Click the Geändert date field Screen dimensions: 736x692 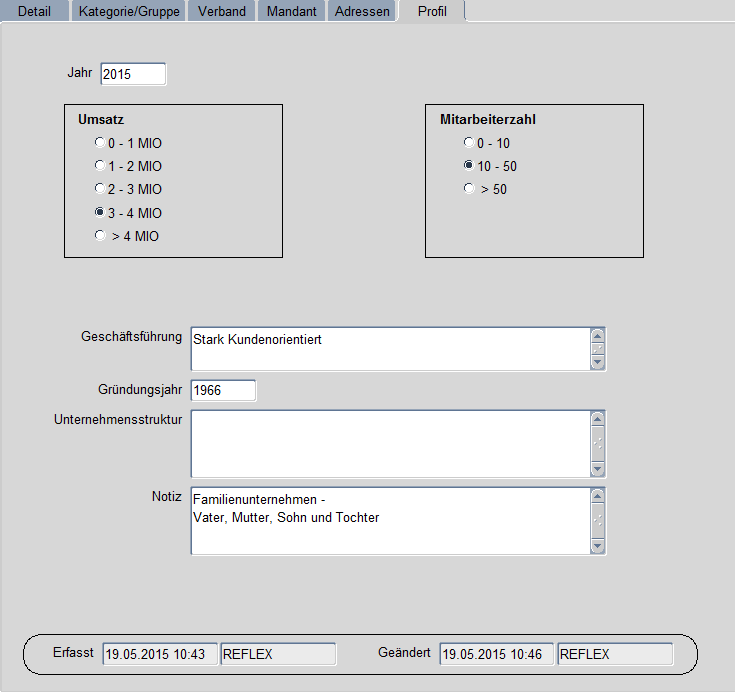tap(494, 654)
